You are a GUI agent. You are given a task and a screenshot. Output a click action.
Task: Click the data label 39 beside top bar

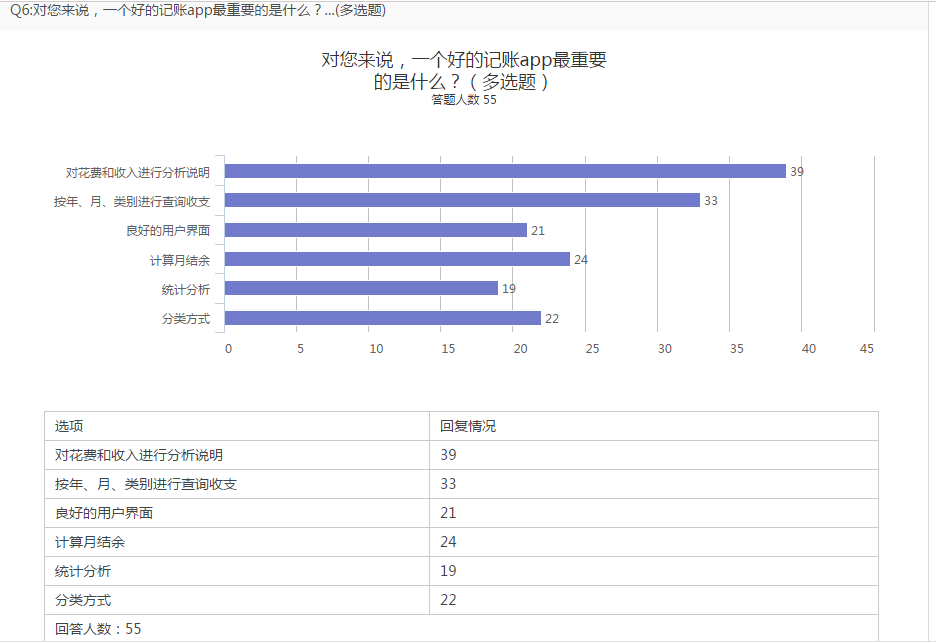pyautogui.click(x=797, y=171)
